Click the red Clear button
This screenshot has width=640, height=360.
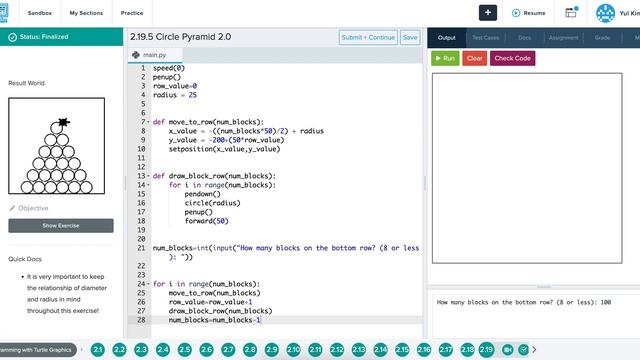coord(474,58)
